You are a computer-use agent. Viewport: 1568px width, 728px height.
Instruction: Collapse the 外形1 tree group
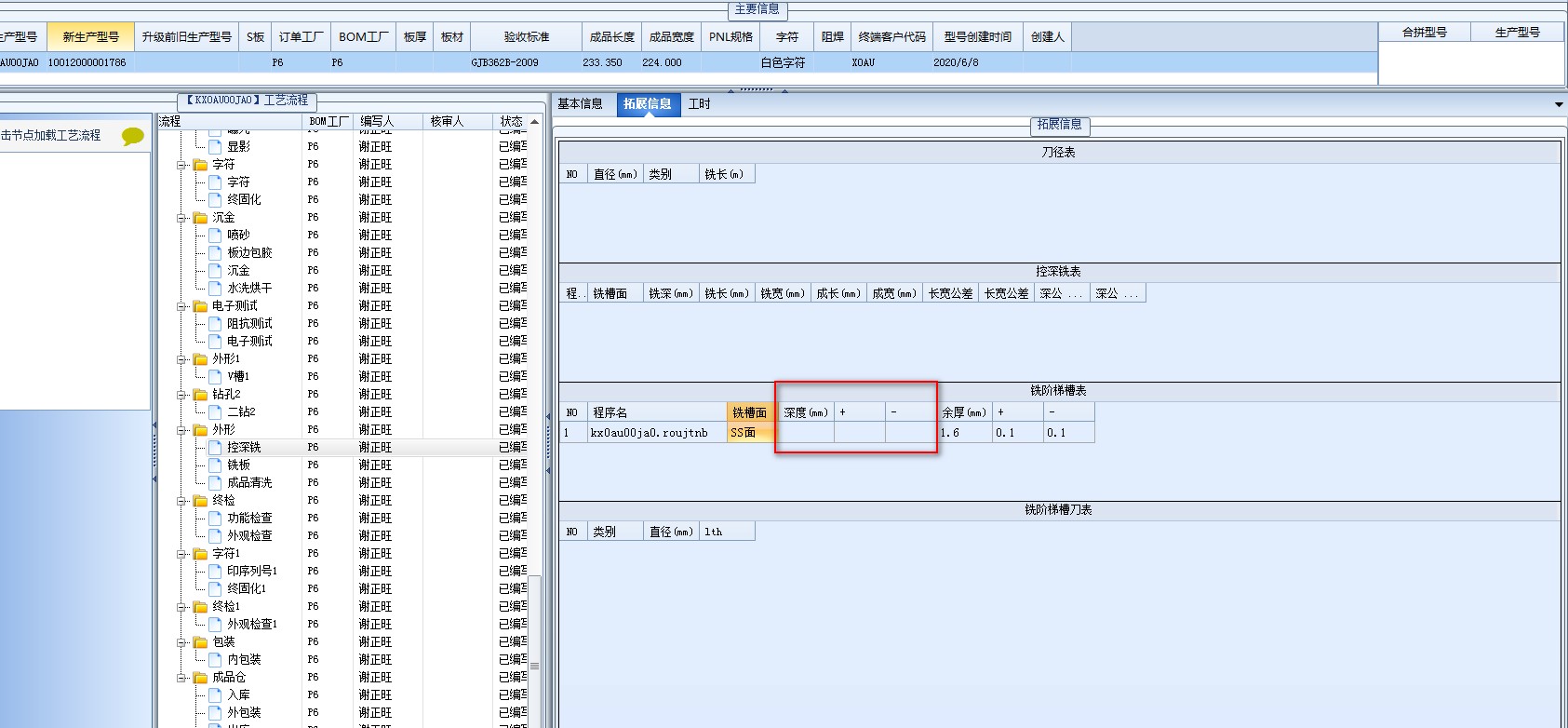click(x=182, y=359)
